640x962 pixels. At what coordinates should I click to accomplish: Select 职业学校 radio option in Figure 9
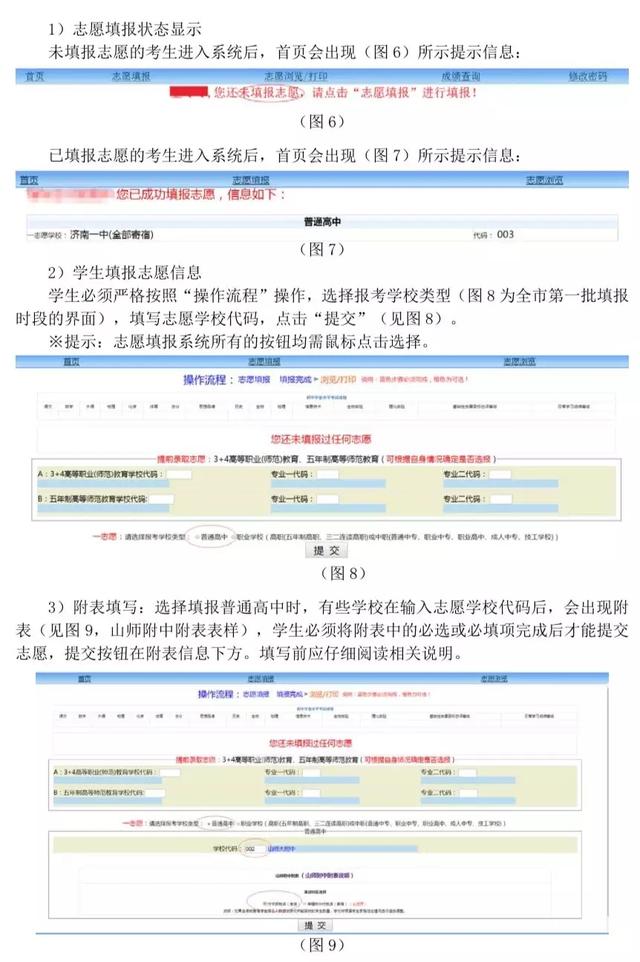238,823
